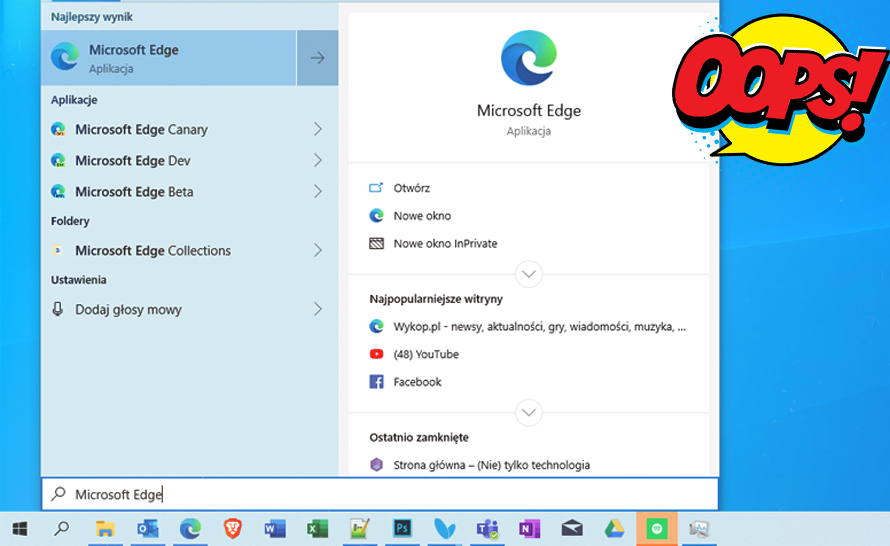Viewport: 890px width, 546px height.
Task: Open Microsoft Teams from taskbar
Action: click(x=487, y=529)
